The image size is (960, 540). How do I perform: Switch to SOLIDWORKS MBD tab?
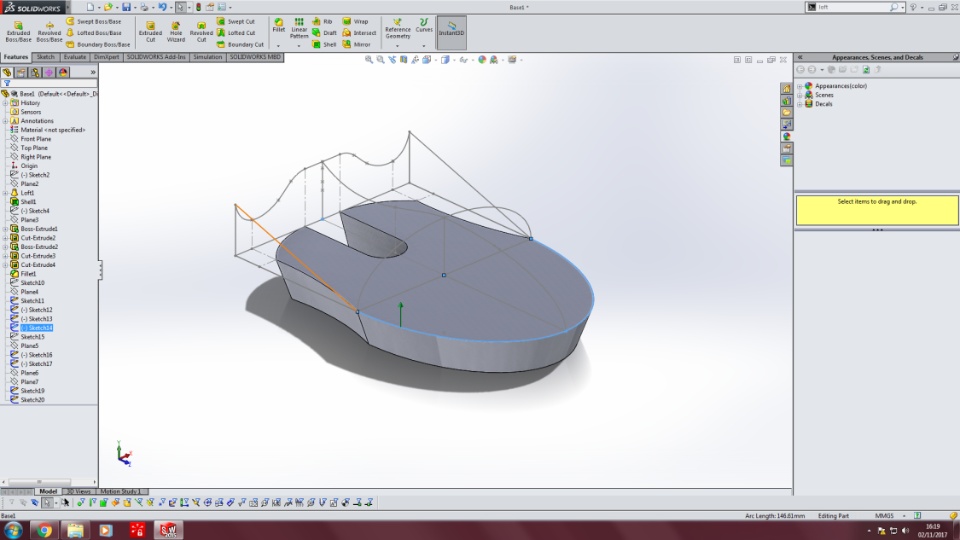pyautogui.click(x=255, y=57)
